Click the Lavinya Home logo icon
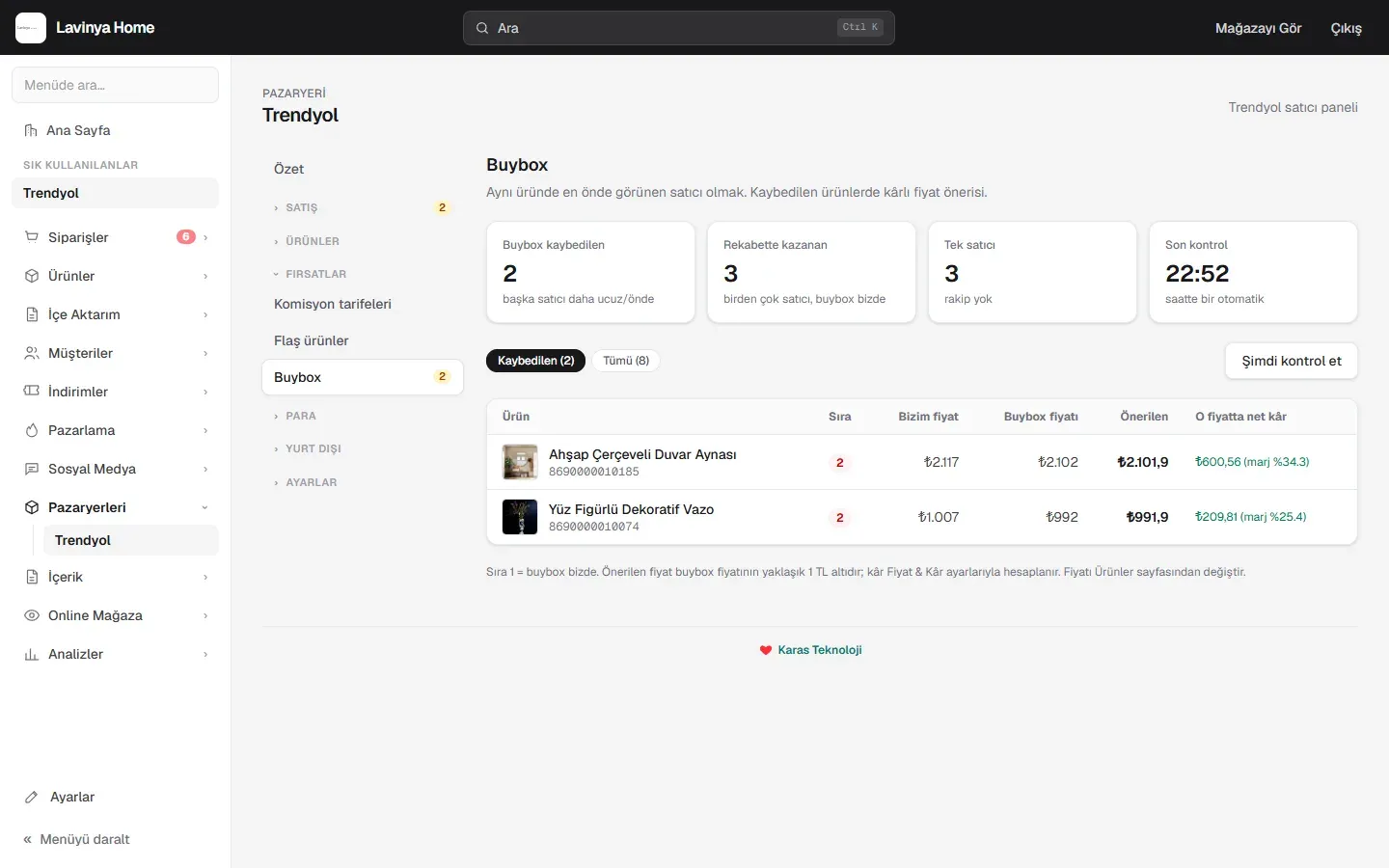Image resolution: width=1389 pixels, height=868 pixels. (31, 28)
